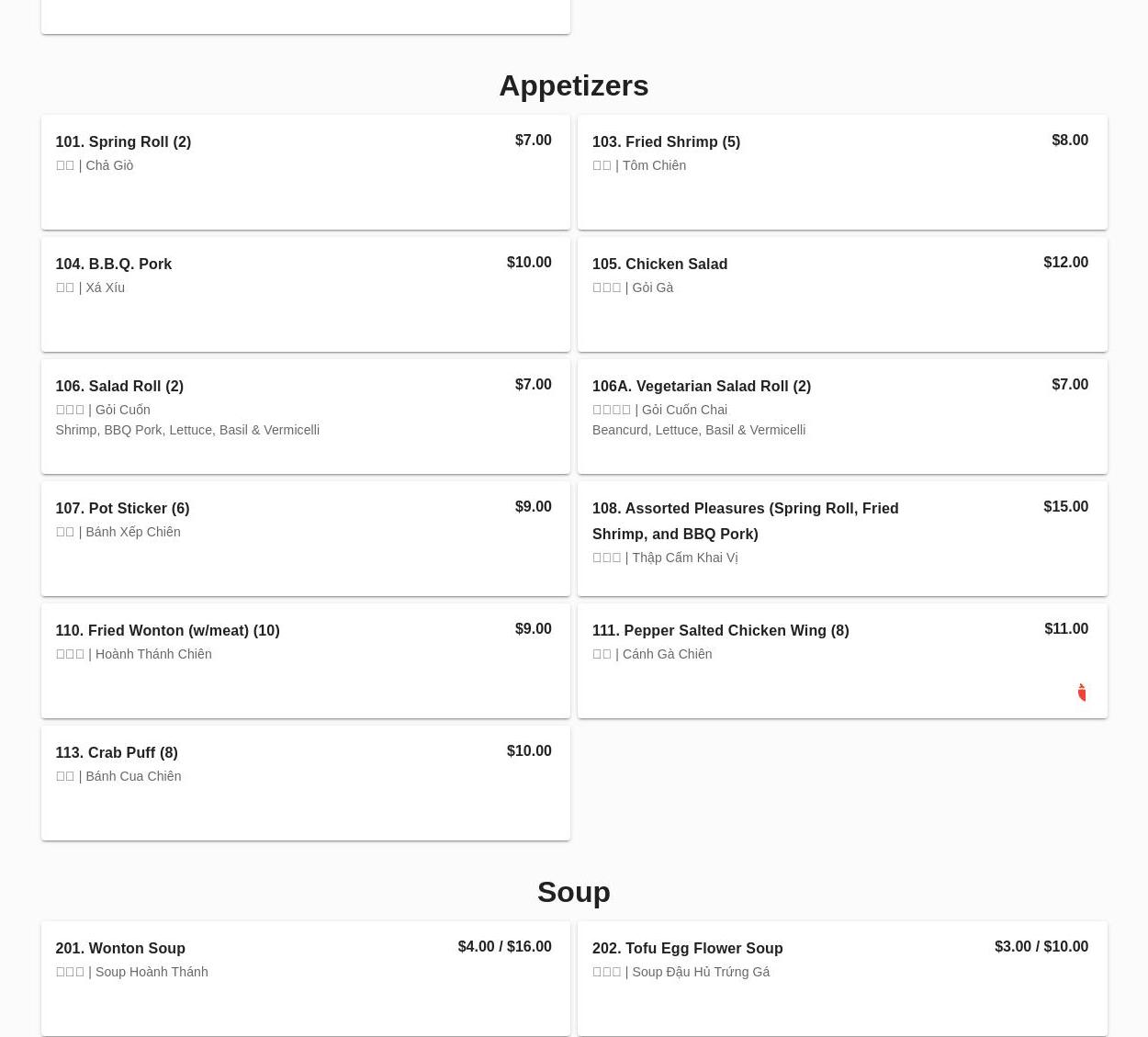Select the 106. Salad Roll (2) card

[x=119, y=386]
